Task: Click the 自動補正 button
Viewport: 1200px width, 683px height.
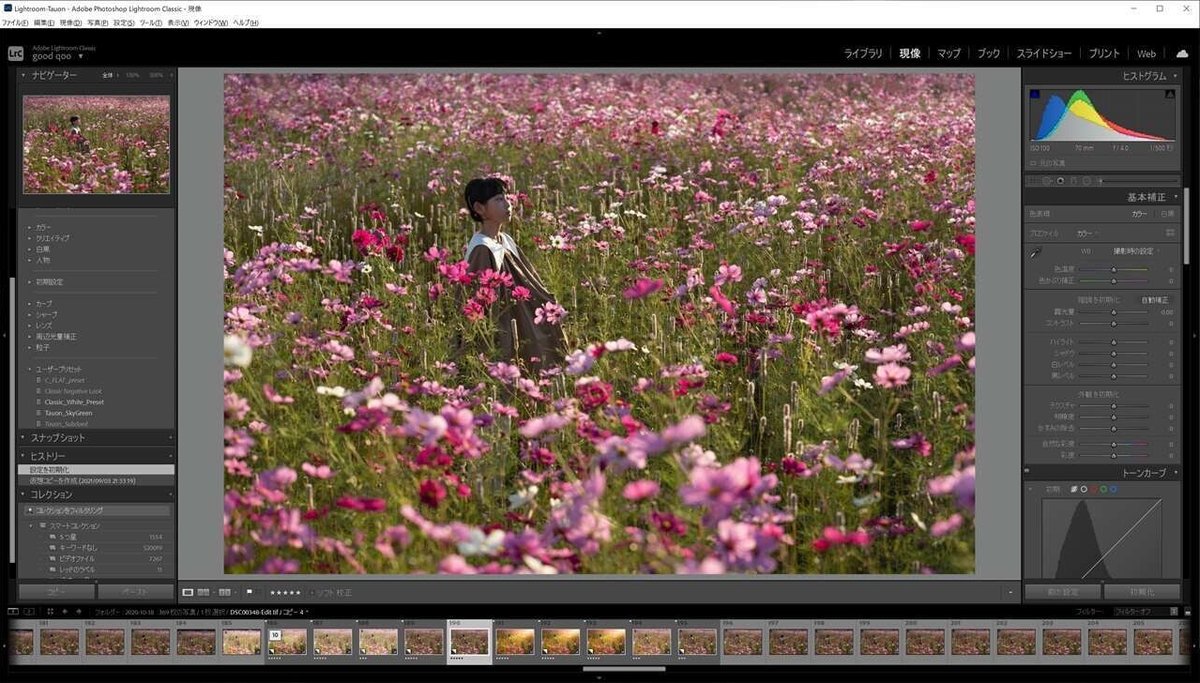Action: tap(1154, 299)
